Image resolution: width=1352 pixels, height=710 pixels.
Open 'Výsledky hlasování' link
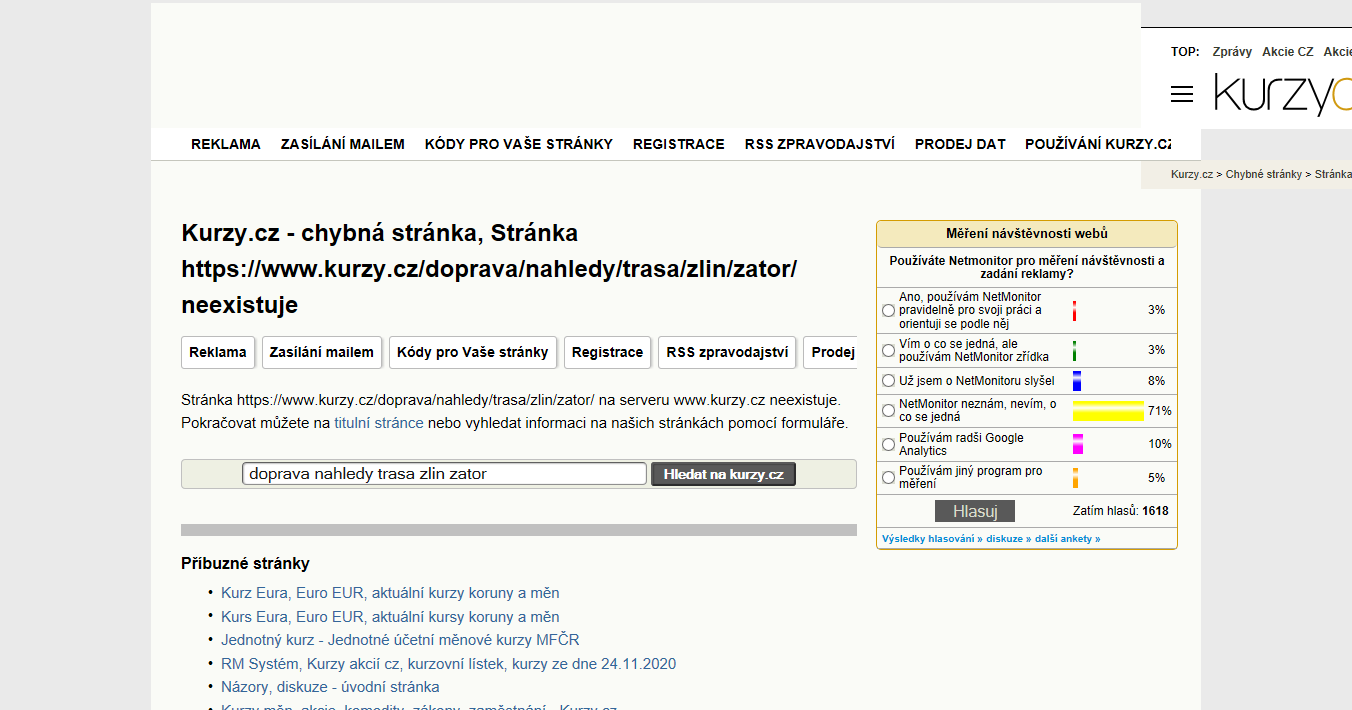click(x=931, y=539)
